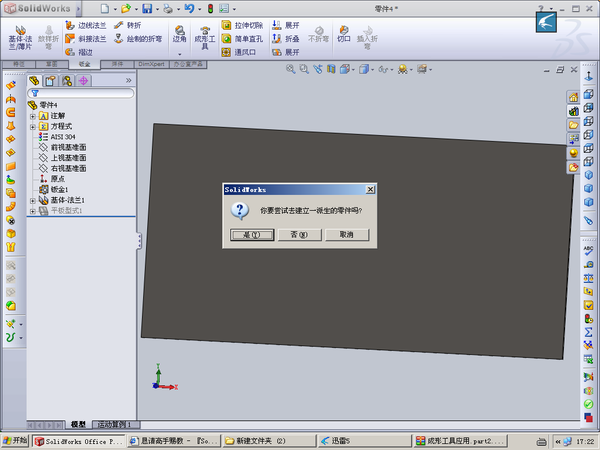The image size is (600, 450).
Task: Close the SolidWorks question dialog with X
Action: coord(370,189)
